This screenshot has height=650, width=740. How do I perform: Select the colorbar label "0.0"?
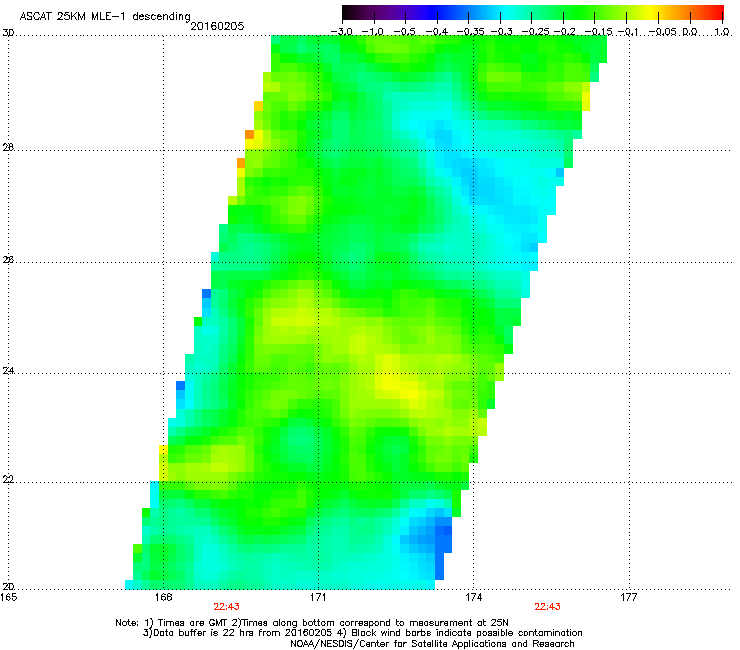pos(690,32)
